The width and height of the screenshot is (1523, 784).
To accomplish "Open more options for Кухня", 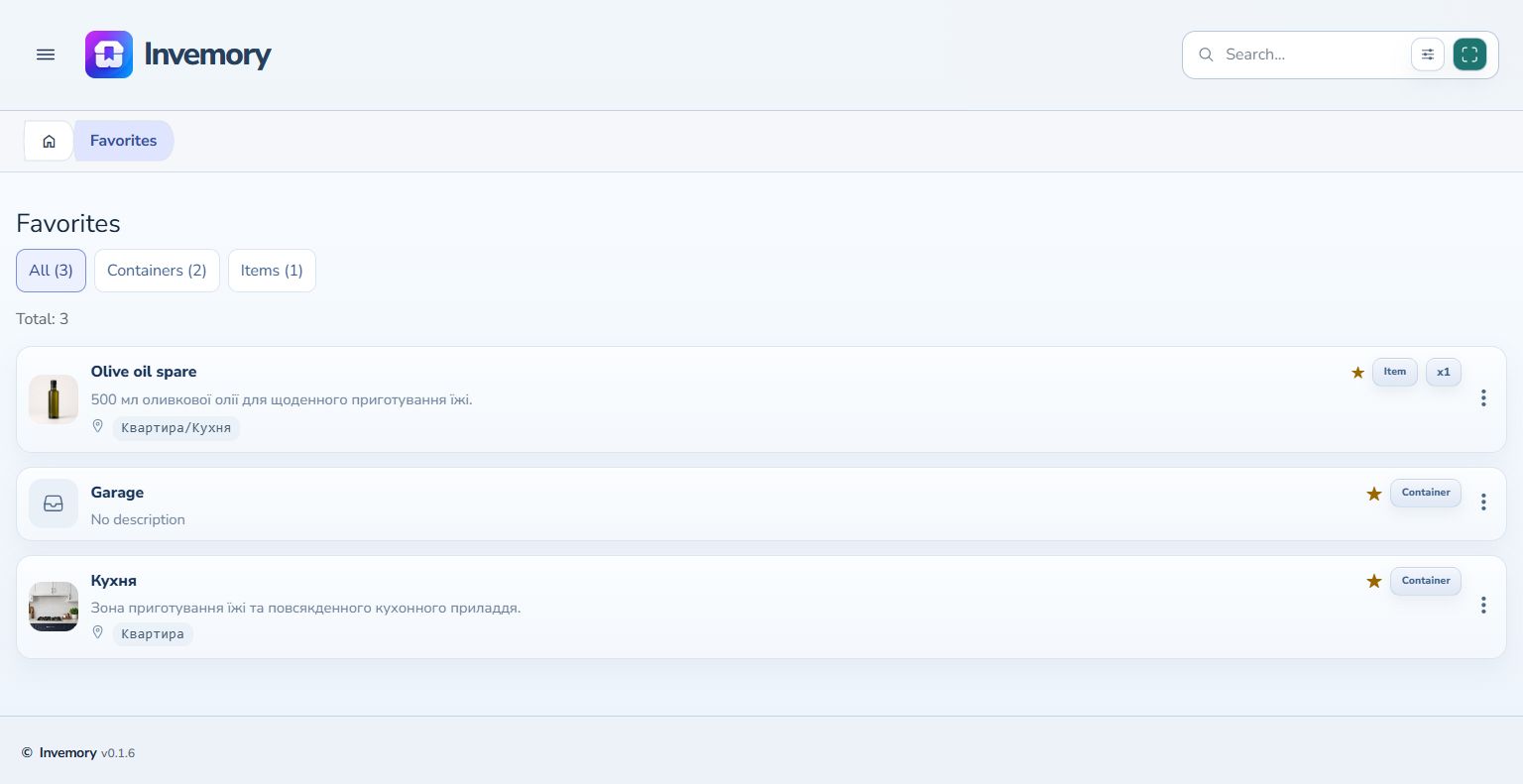I will [1483, 606].
